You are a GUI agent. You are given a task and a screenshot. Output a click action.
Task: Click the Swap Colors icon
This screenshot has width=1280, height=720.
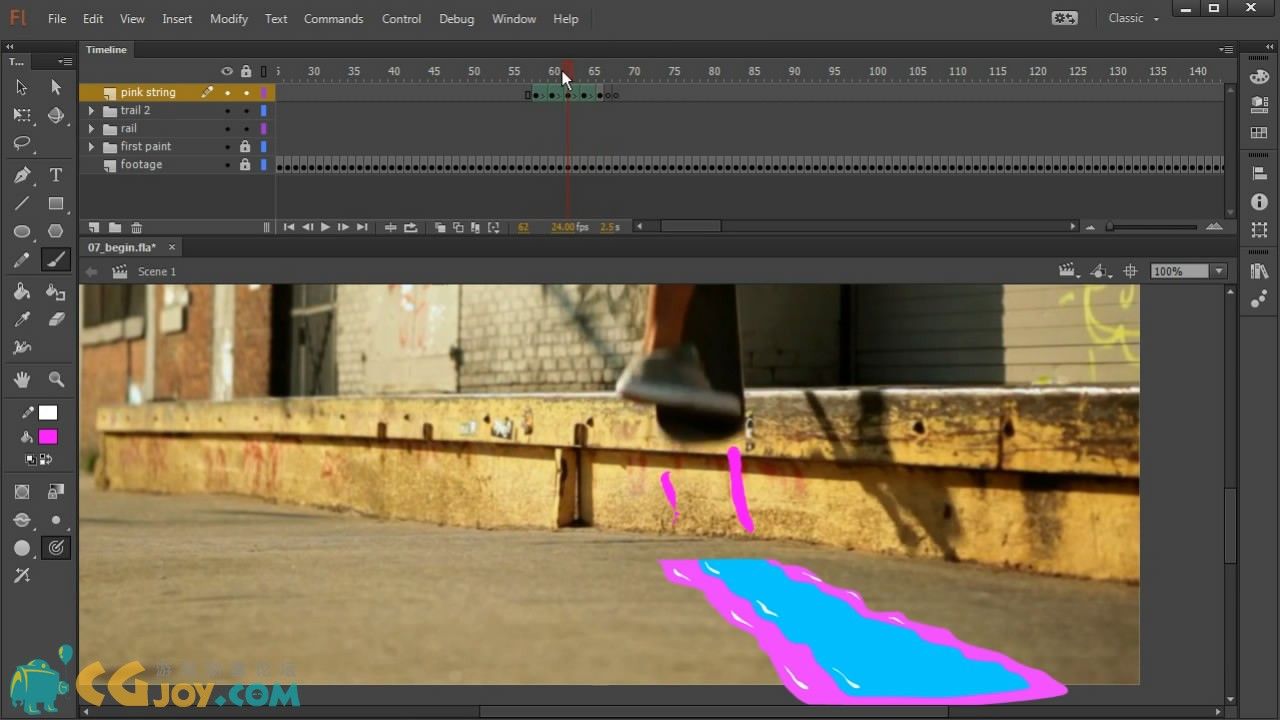(x=46, y=460)
